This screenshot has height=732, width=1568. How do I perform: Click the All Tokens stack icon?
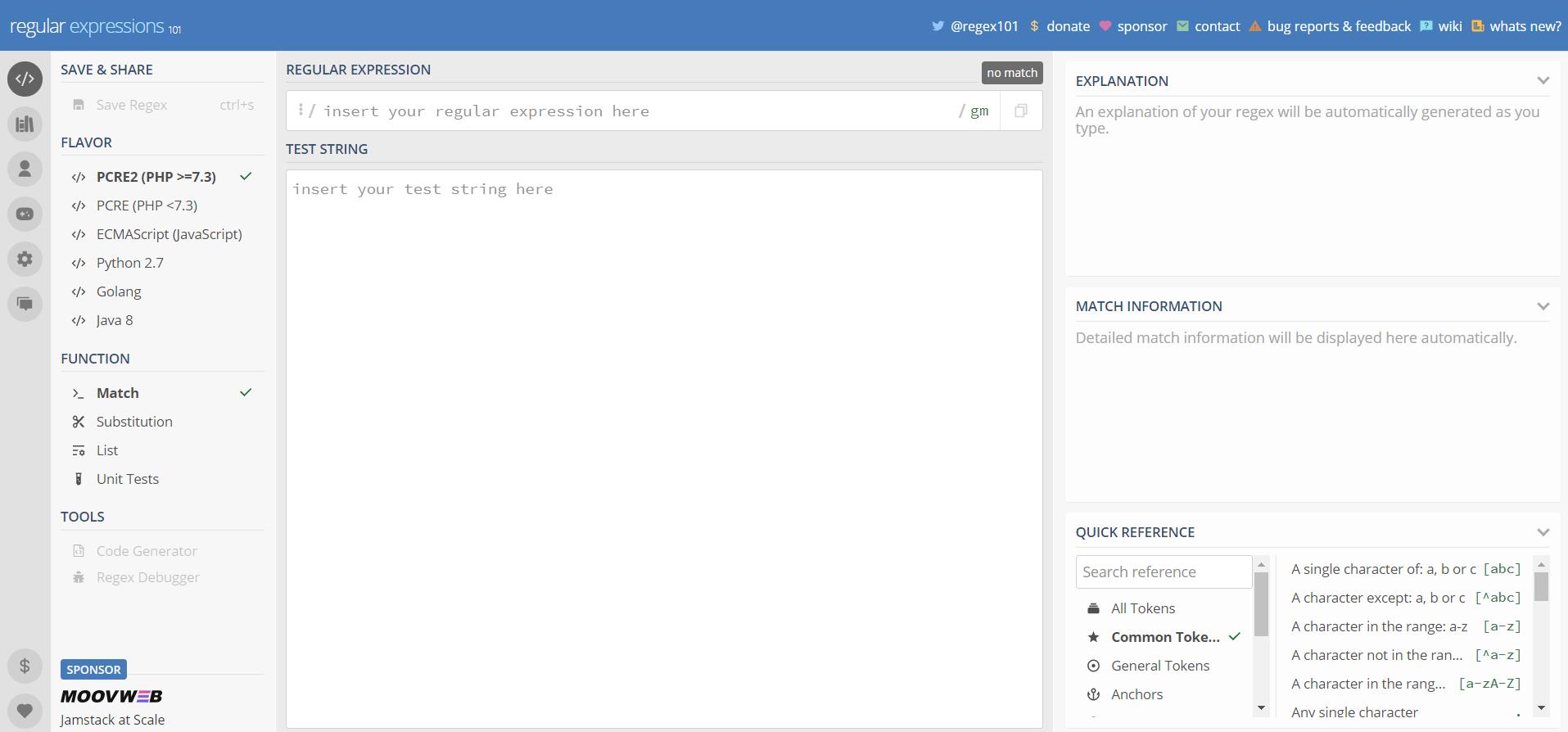(x=1093, y=608)
